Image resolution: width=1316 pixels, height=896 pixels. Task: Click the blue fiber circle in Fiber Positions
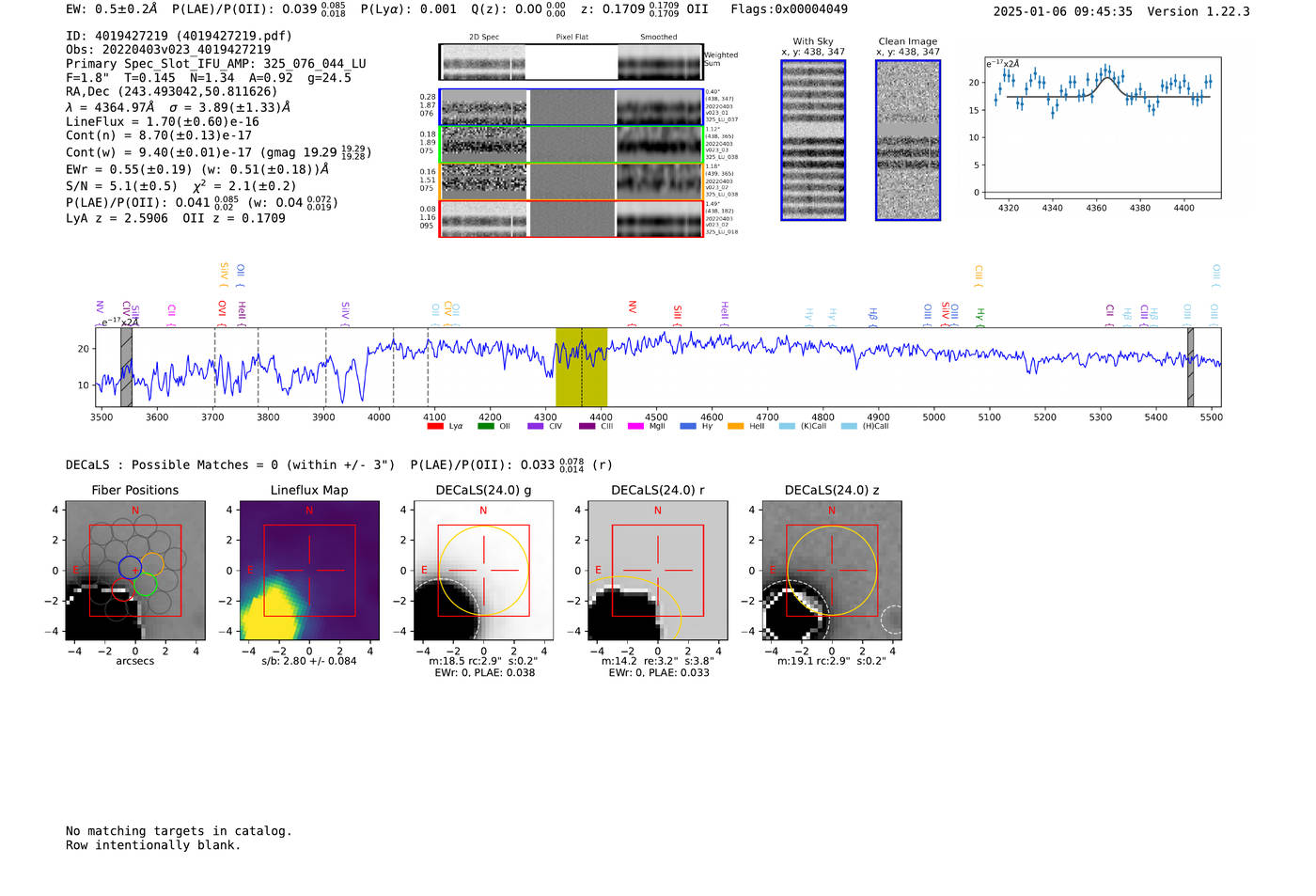tap(130, 567)
